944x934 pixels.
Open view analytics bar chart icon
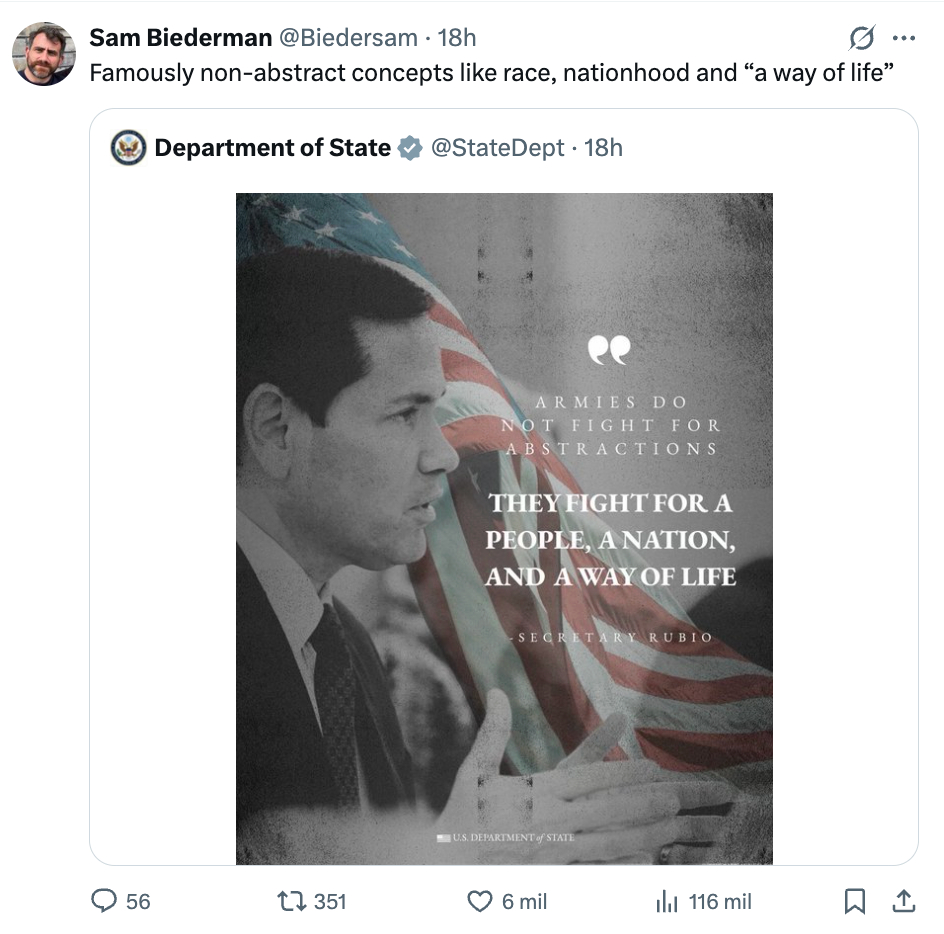click(x=667, y=901)
